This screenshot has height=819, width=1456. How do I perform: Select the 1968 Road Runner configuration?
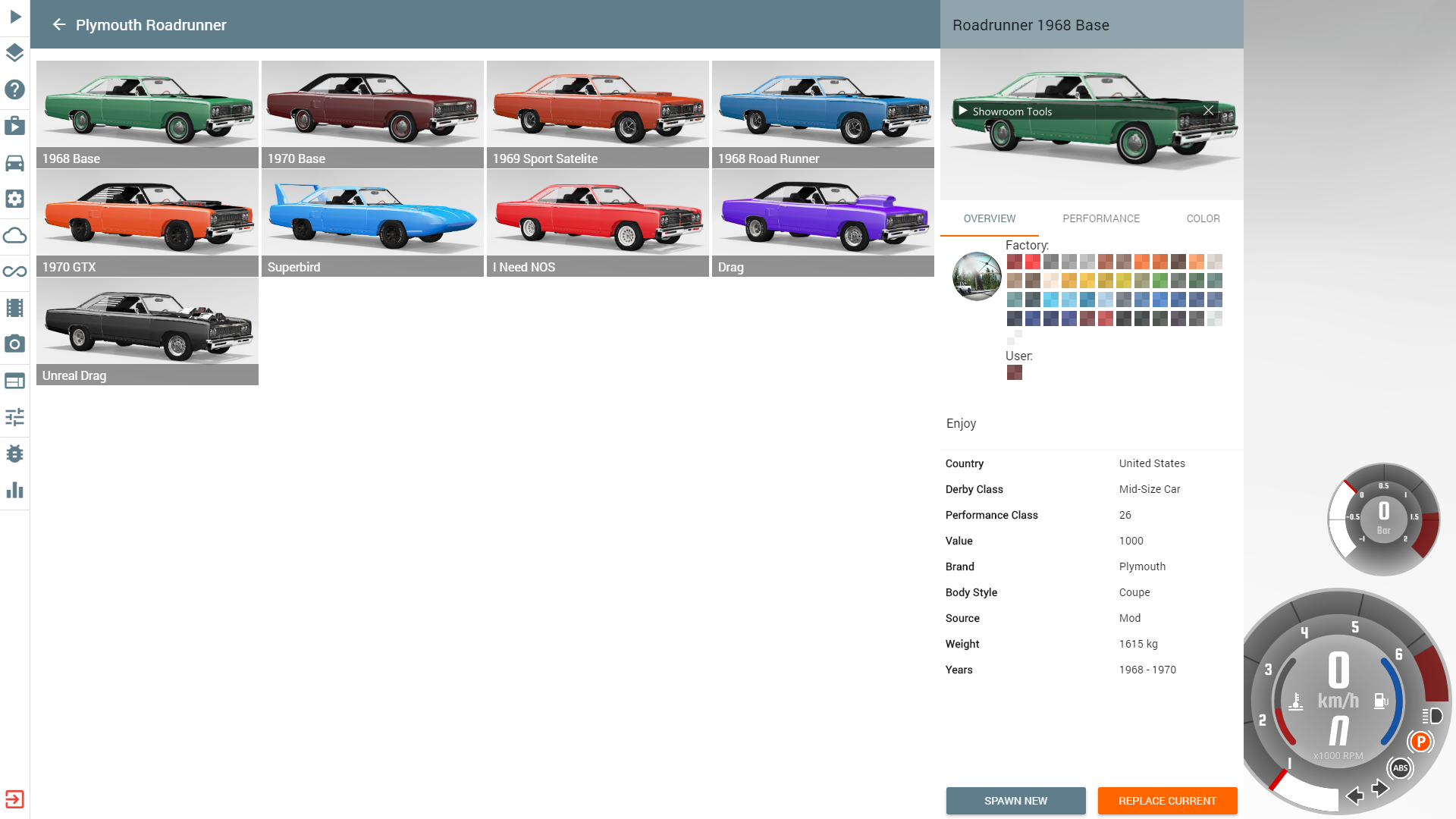823,115
